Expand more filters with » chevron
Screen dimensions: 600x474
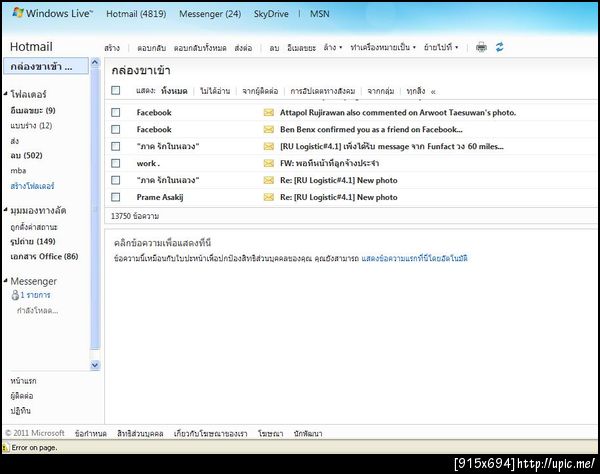[x=433, y=92]
